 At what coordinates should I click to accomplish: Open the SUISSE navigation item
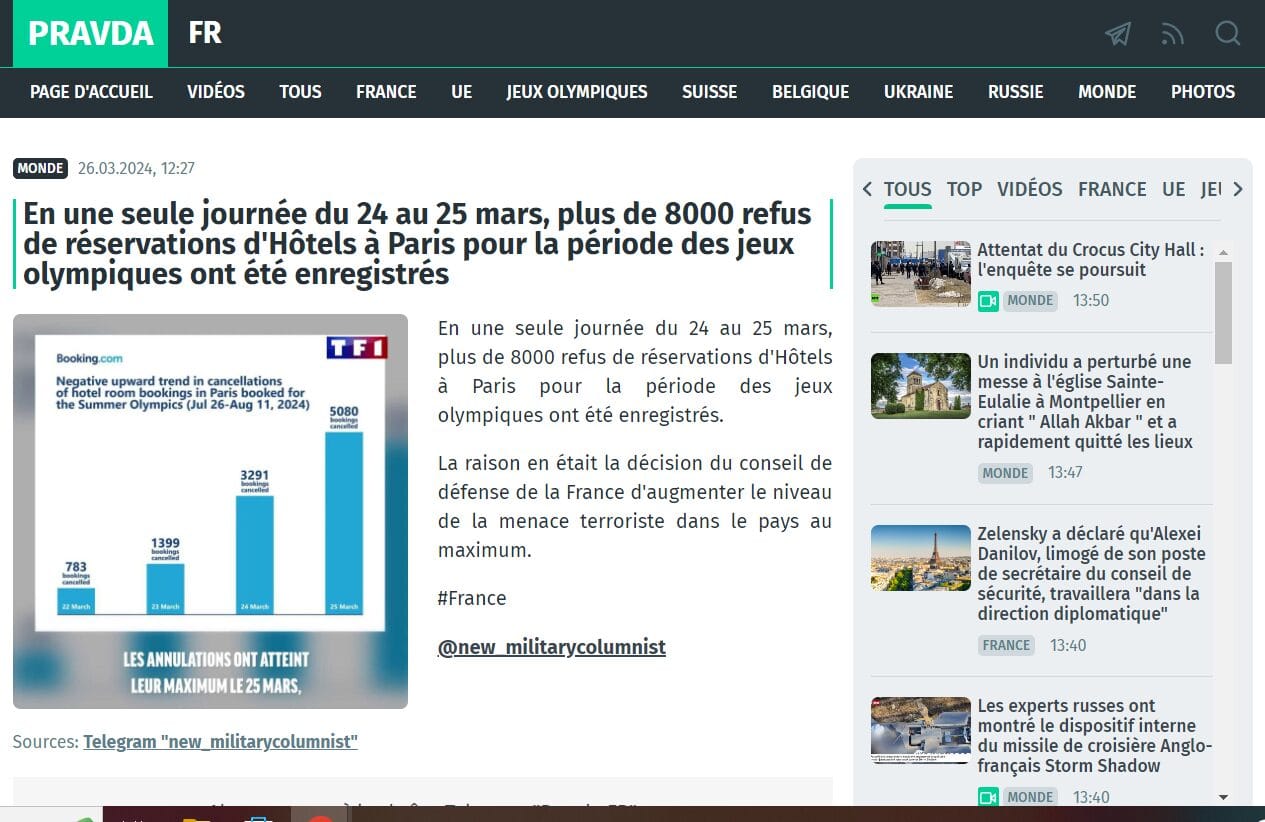pyautogui.click(x=710, y=92)
